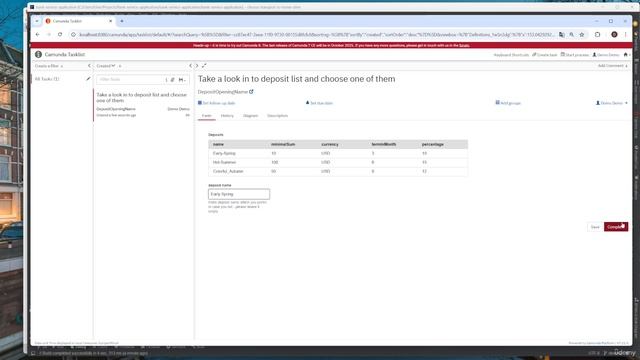Open the home apps dropdown icon
This screenshot has height=360, width=640.
click(x=627, y=55)
